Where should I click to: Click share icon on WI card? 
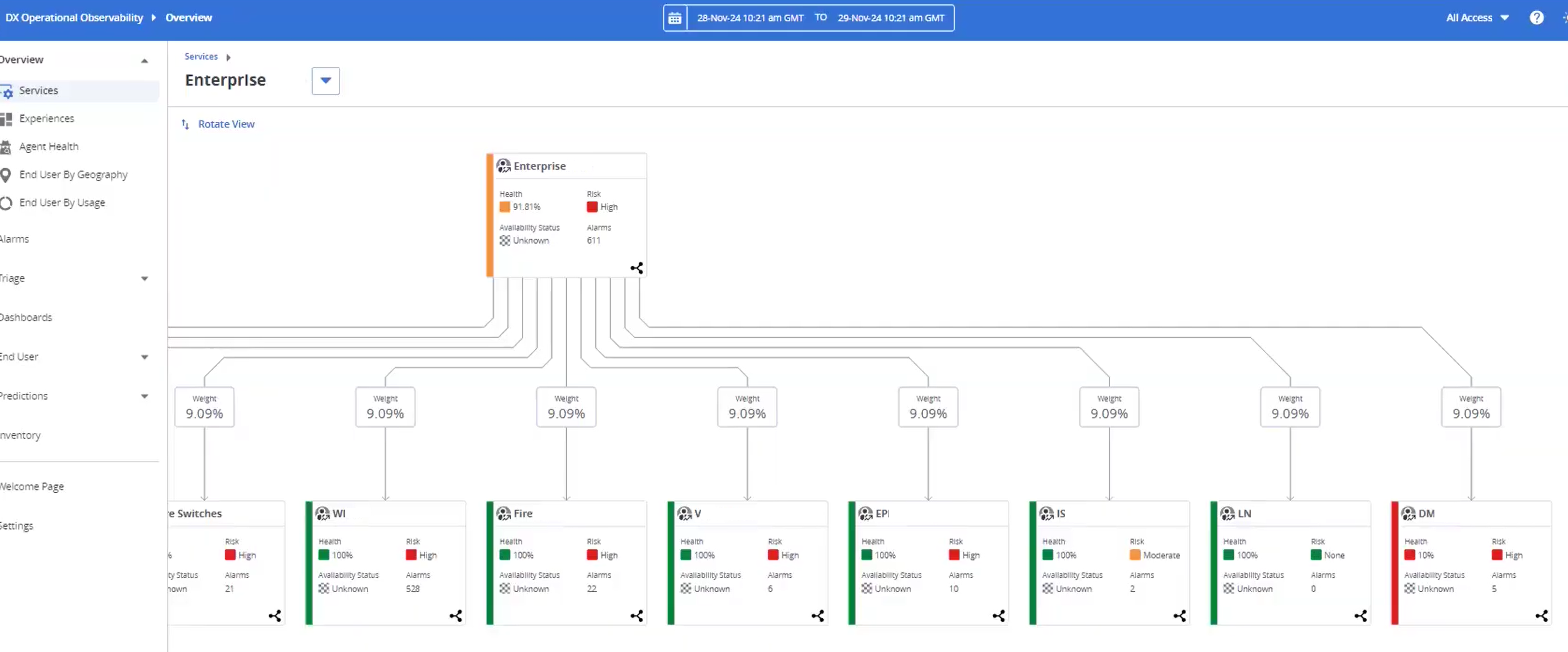pos(455,616)
